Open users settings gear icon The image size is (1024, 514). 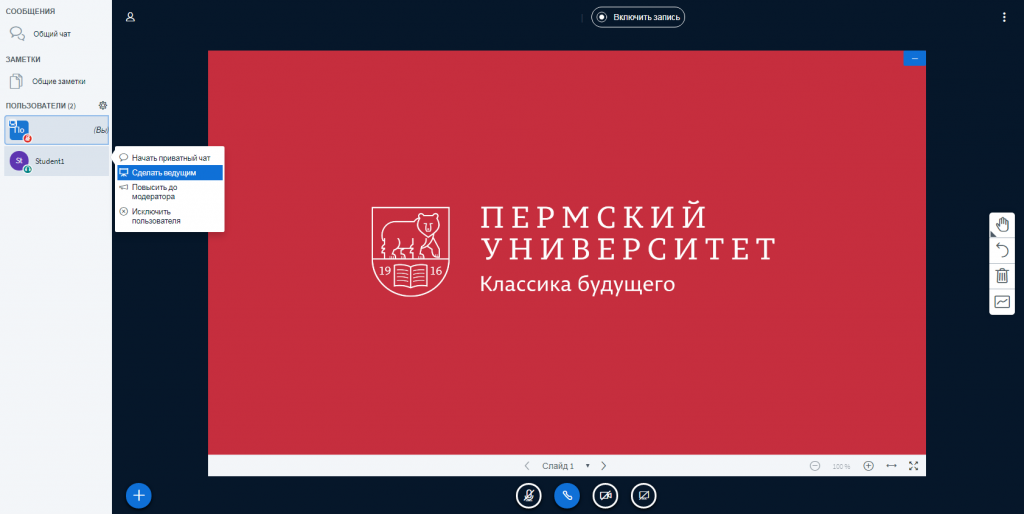click(103, 105)
